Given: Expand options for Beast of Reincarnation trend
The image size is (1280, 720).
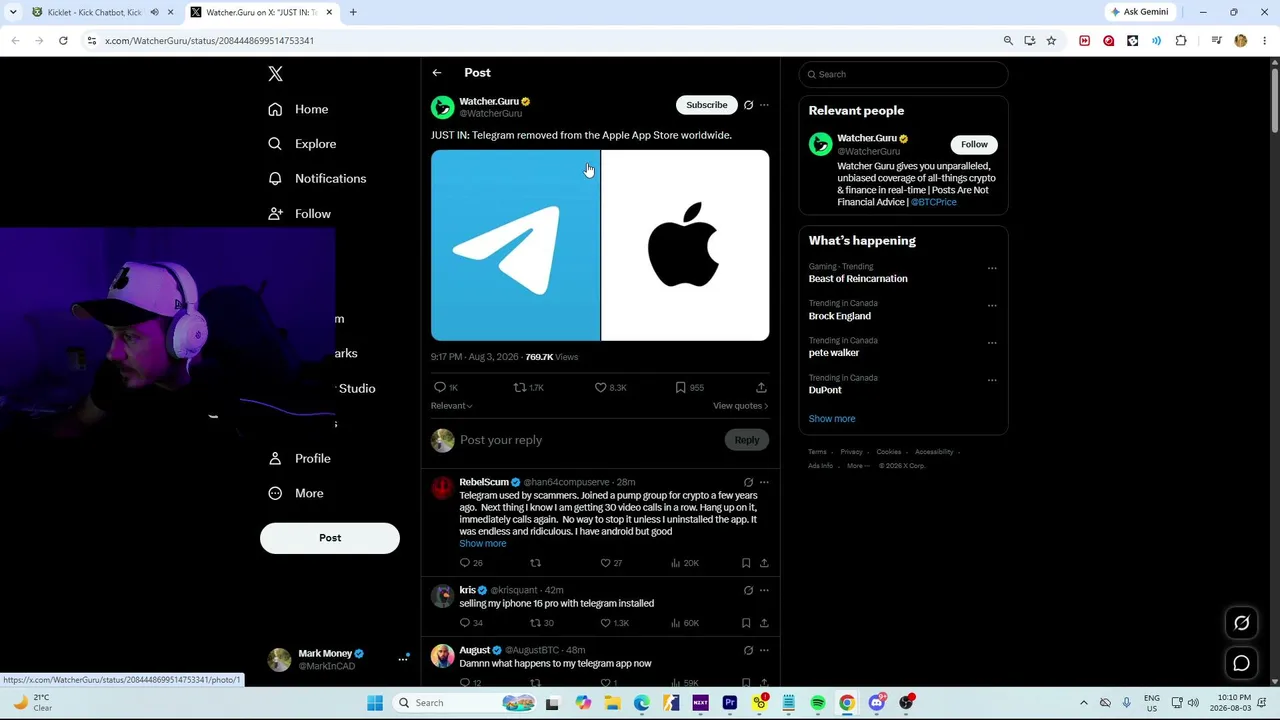Looking at the screenshot, I should [x=992, y=268].
